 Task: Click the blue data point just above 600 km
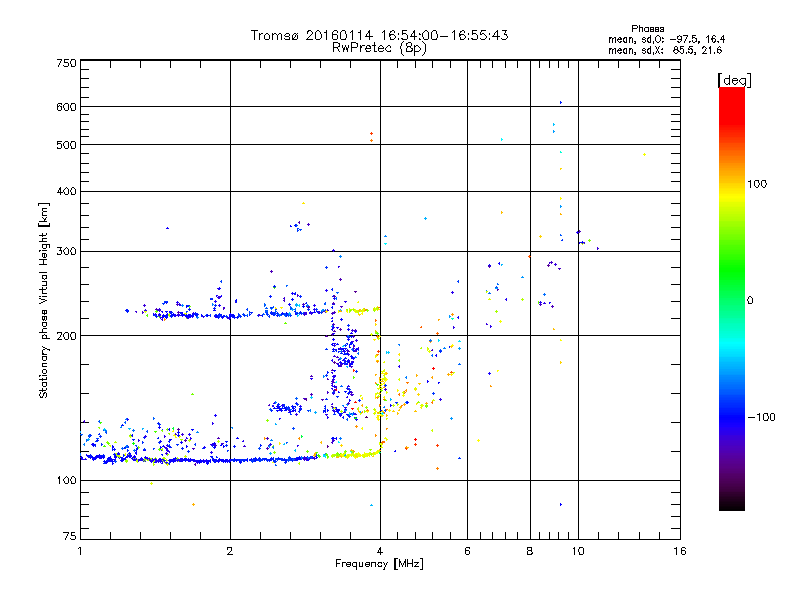pyautogui.click(x=561, y=103)
